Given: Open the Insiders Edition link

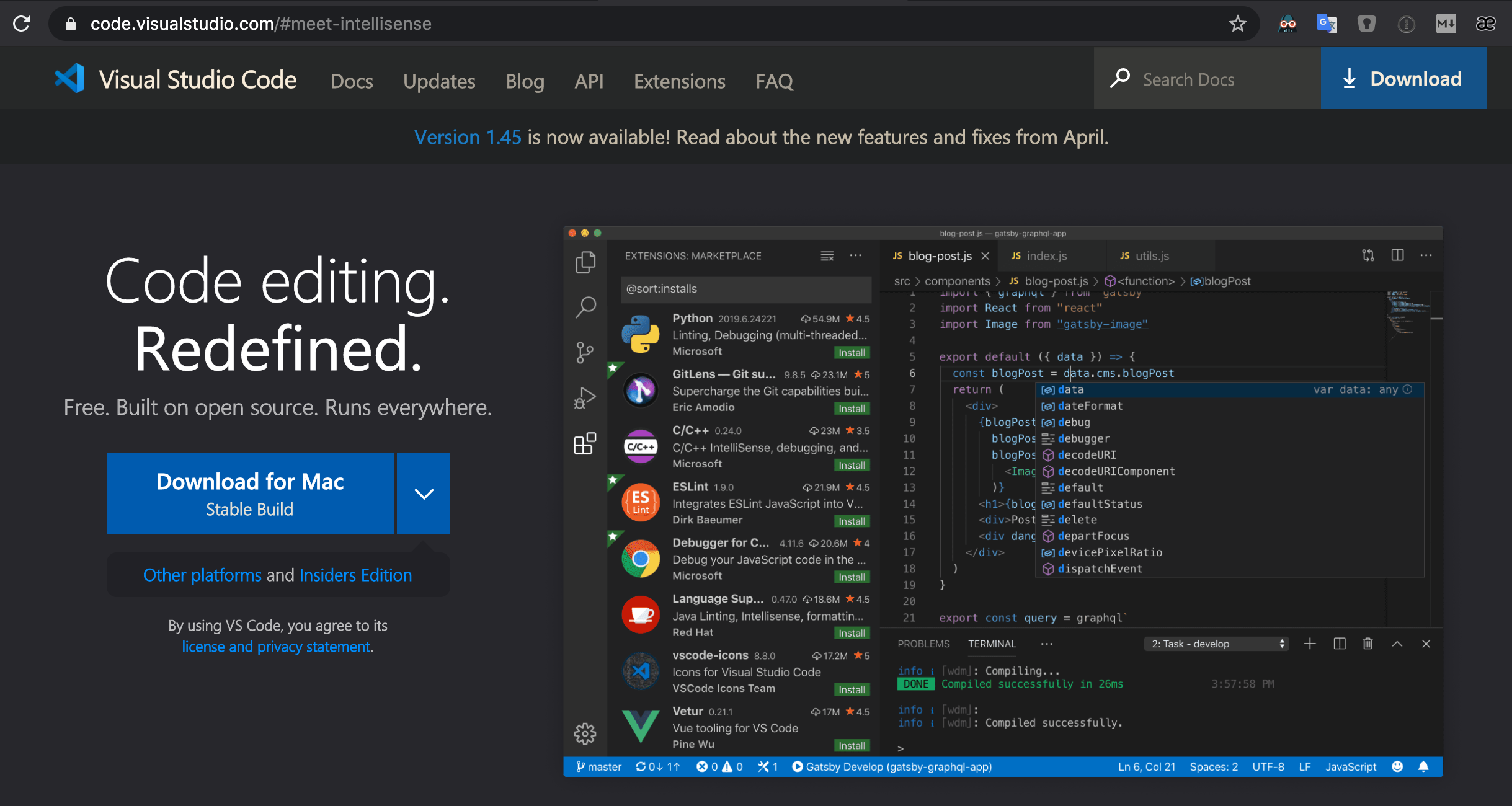Looking at the screenshot, I should point(355,575).
